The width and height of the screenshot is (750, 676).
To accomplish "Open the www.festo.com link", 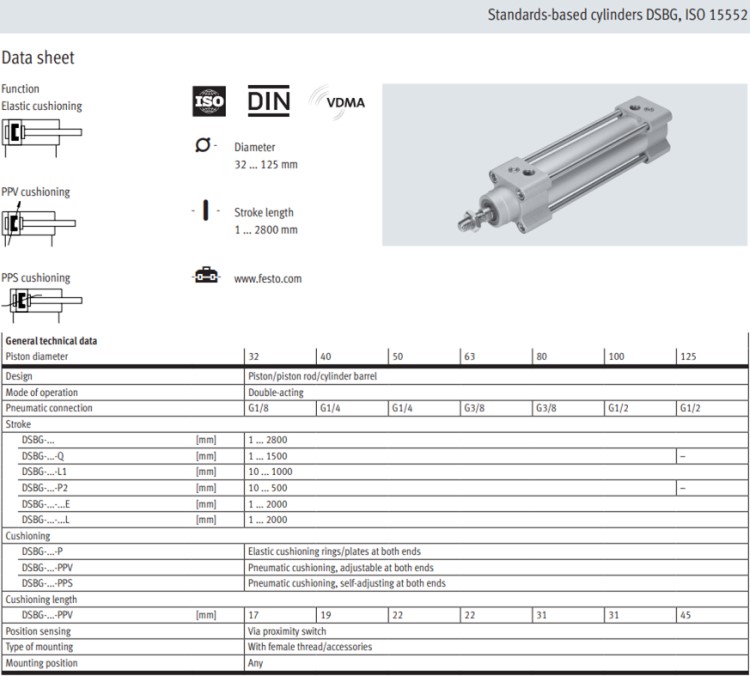I will click(x=267, y=279).
